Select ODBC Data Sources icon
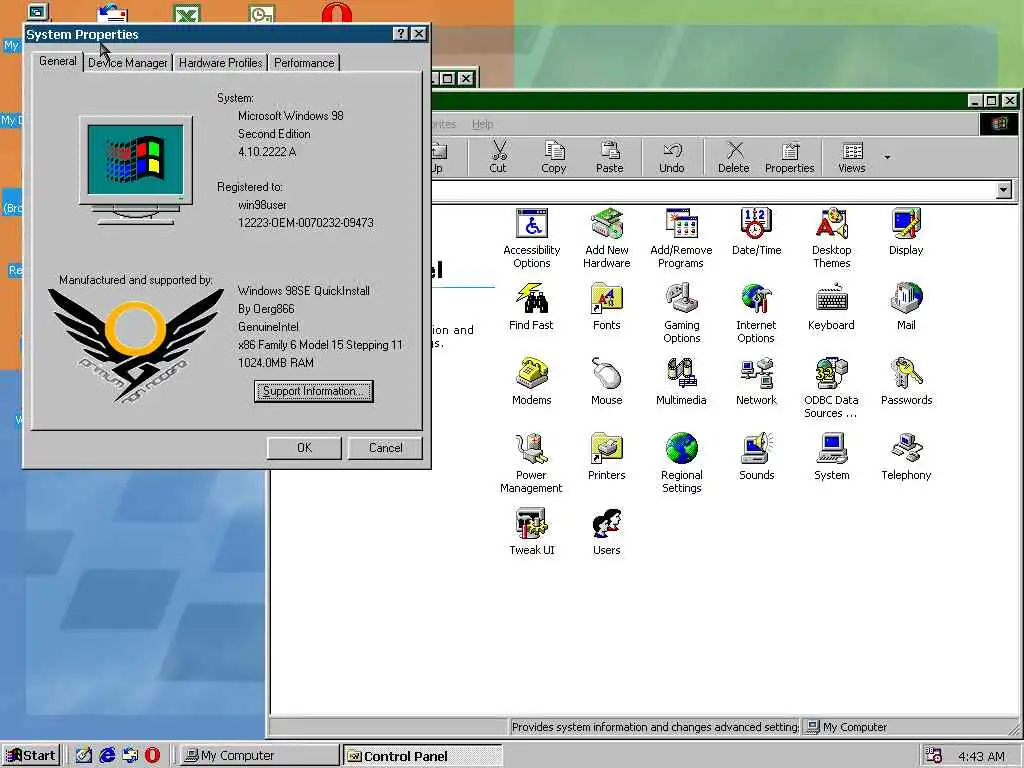 click(x=831, y=389)
